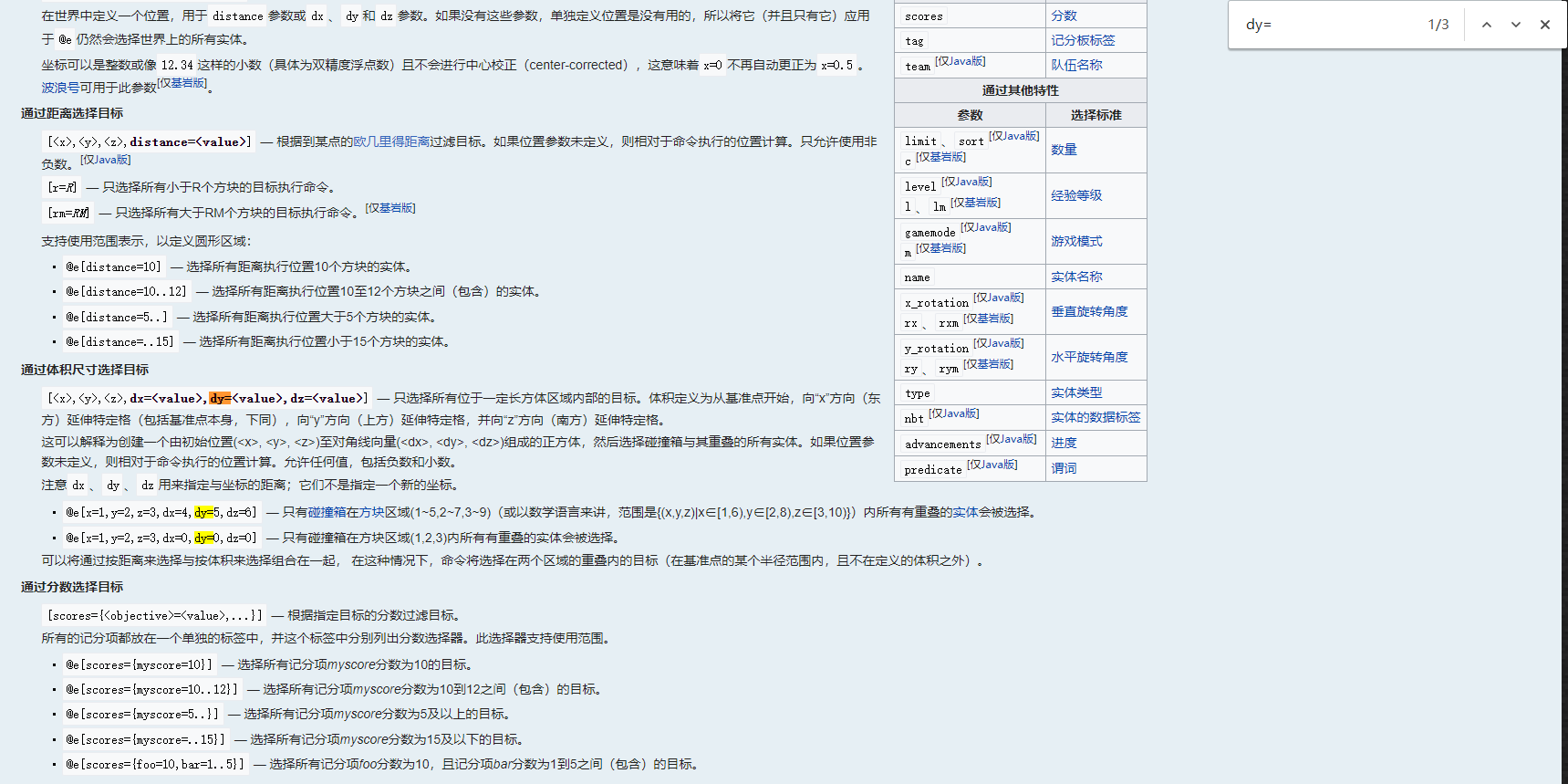Open the 水平旋转角度 link

1089,357
